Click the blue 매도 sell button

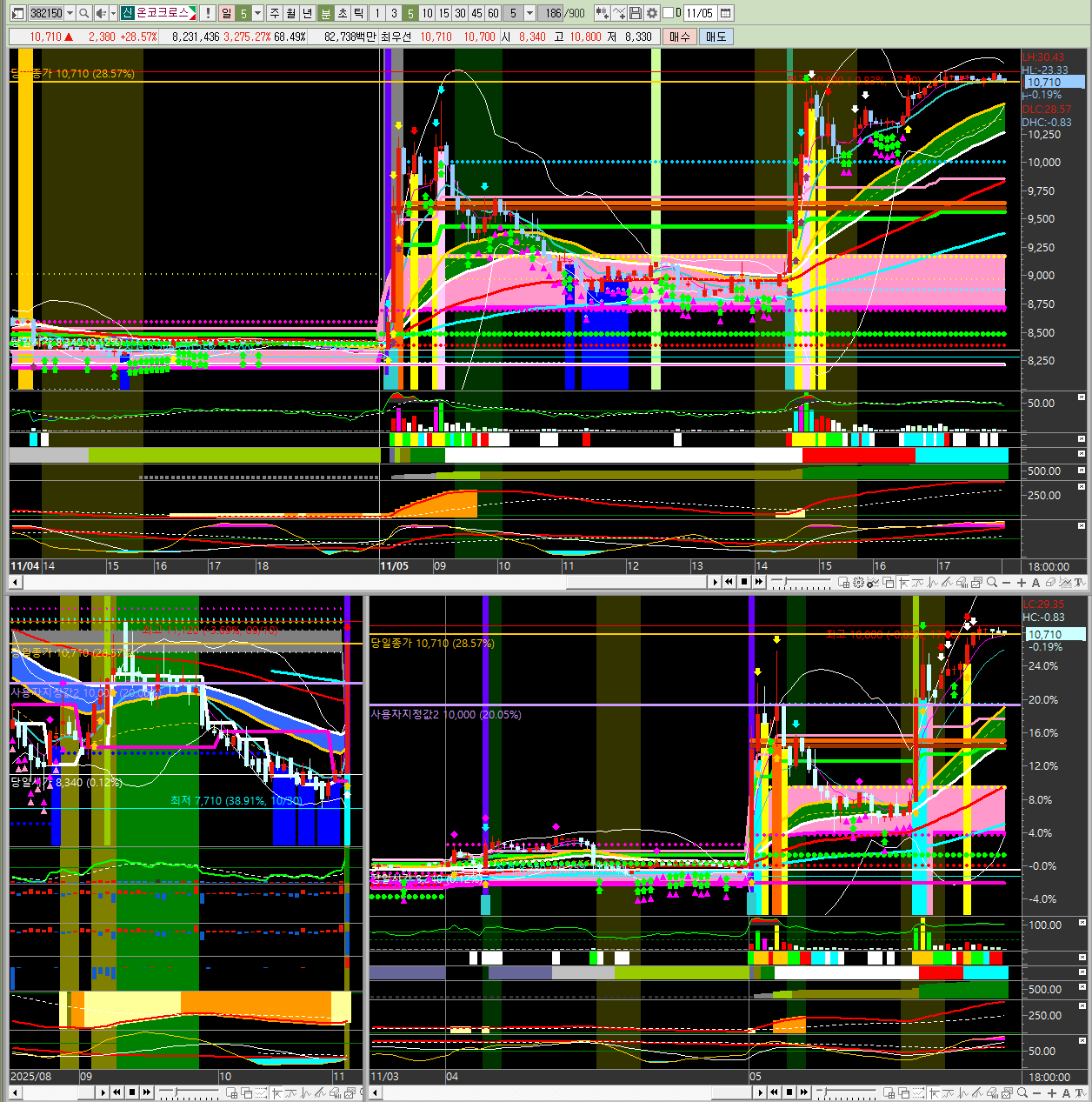click(716, 37)
